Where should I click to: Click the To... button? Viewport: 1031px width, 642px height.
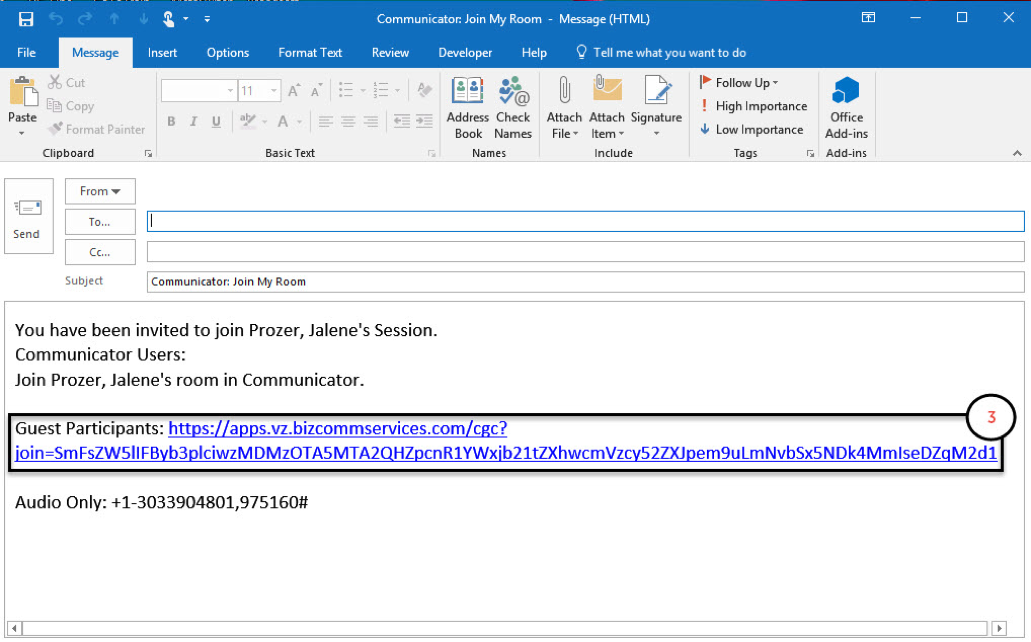pos(100,222)
